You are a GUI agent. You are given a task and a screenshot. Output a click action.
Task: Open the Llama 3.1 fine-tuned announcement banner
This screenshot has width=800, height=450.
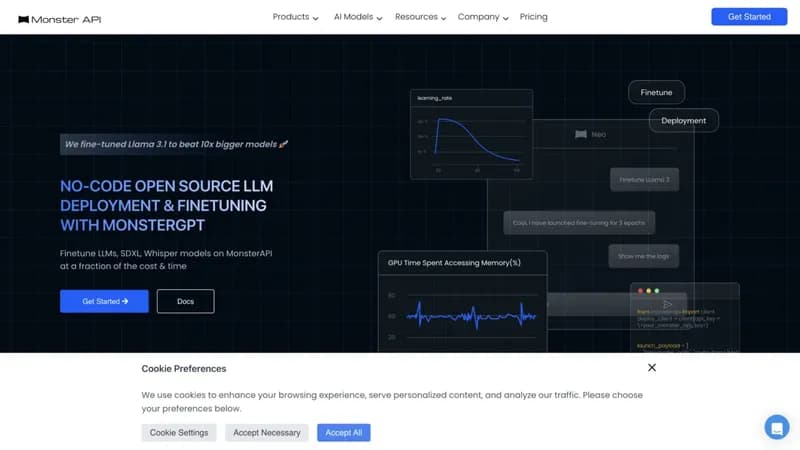176,144
